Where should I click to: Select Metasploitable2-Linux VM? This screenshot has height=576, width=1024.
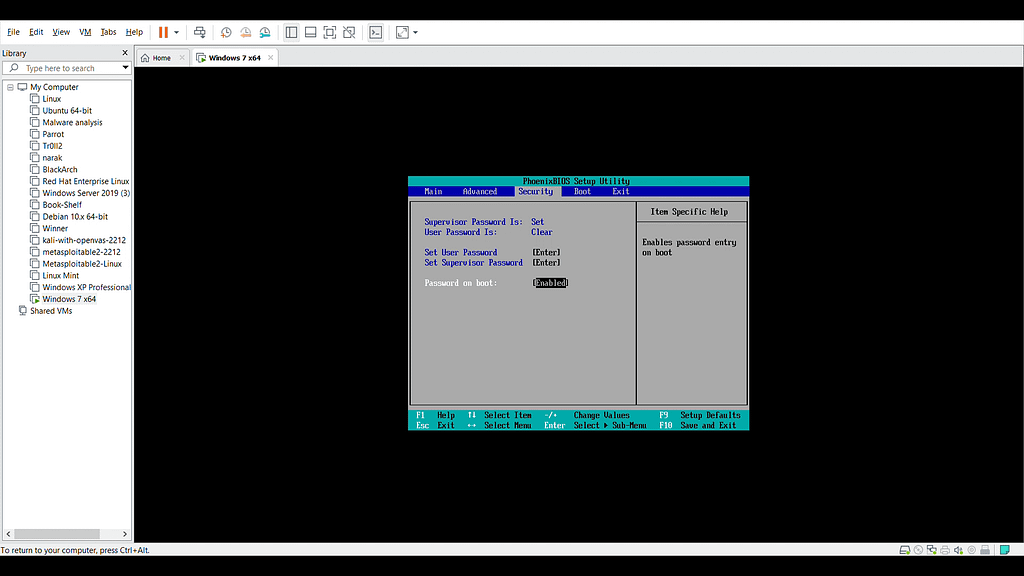(x=82, y=263)
